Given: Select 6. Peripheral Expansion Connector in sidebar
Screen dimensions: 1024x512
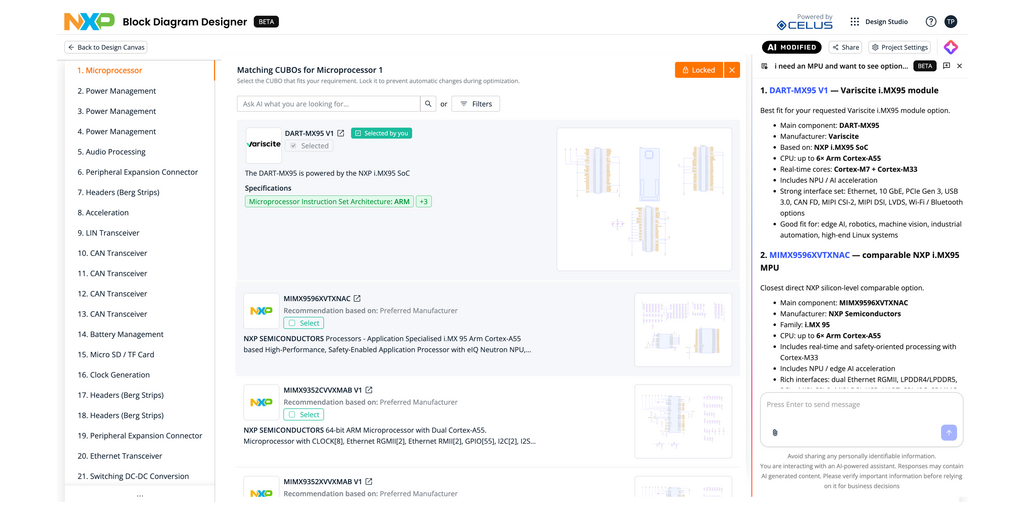Looking at the screenshot, I should 140,172.
